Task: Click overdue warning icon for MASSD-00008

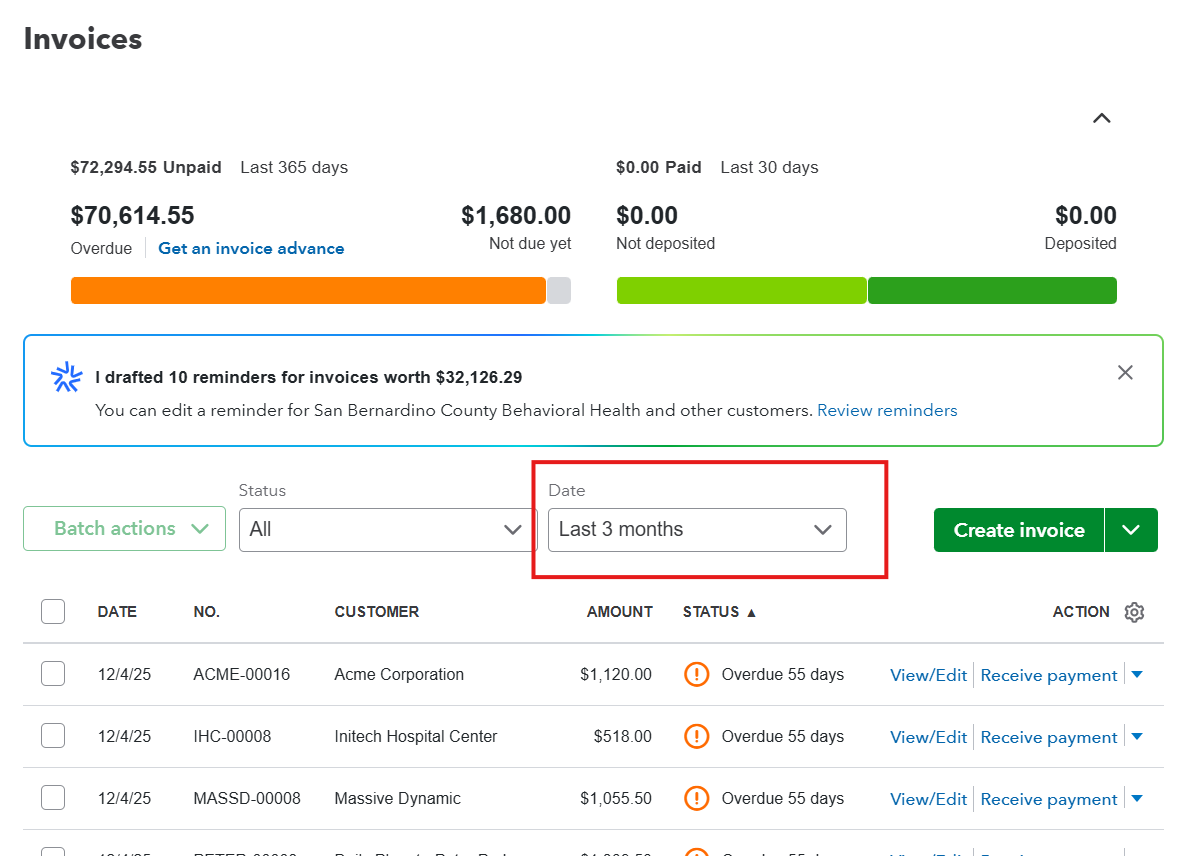Action: tap(696, 797)
